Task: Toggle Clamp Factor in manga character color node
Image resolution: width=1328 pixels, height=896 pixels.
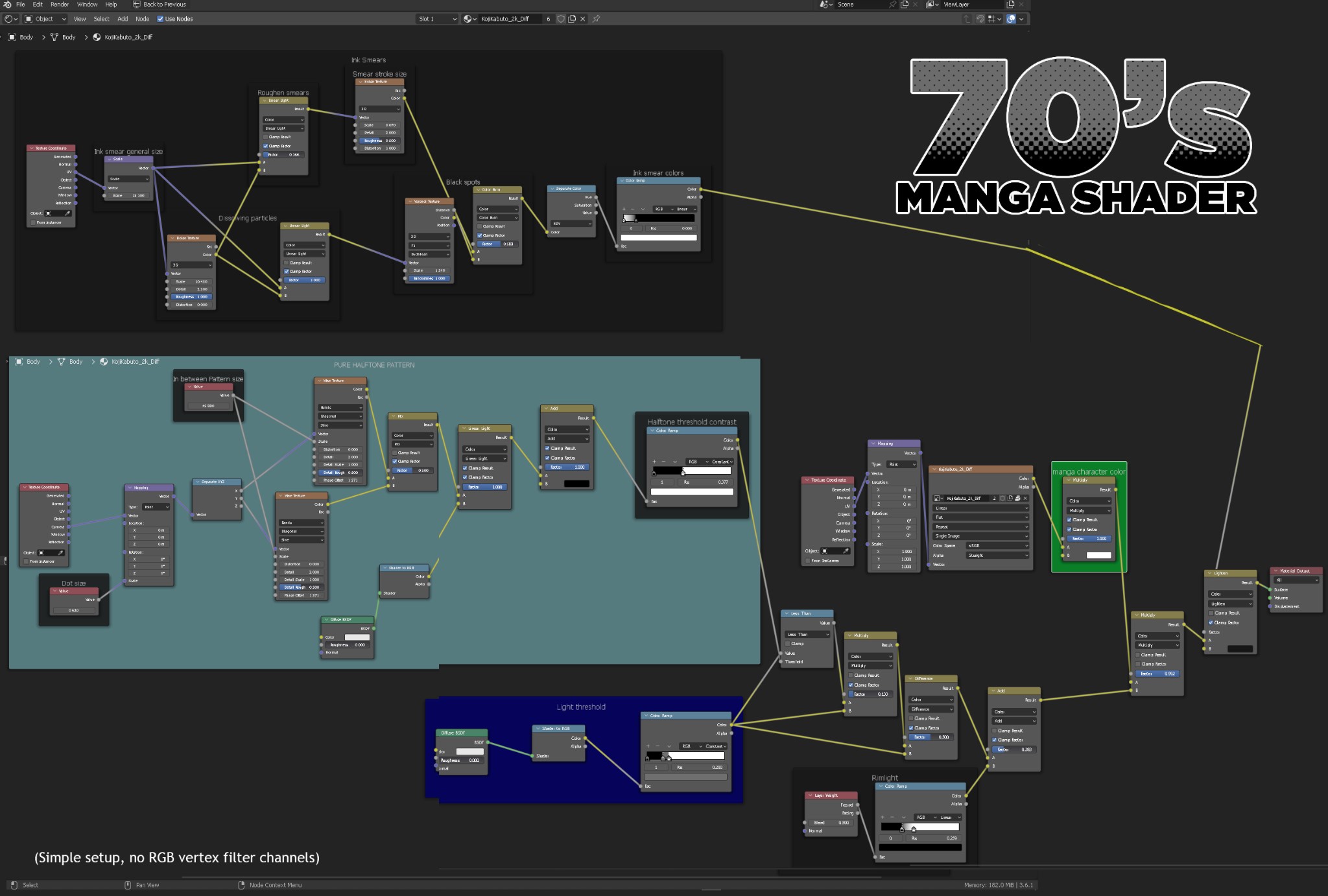Action: (x=1069, y=530)
